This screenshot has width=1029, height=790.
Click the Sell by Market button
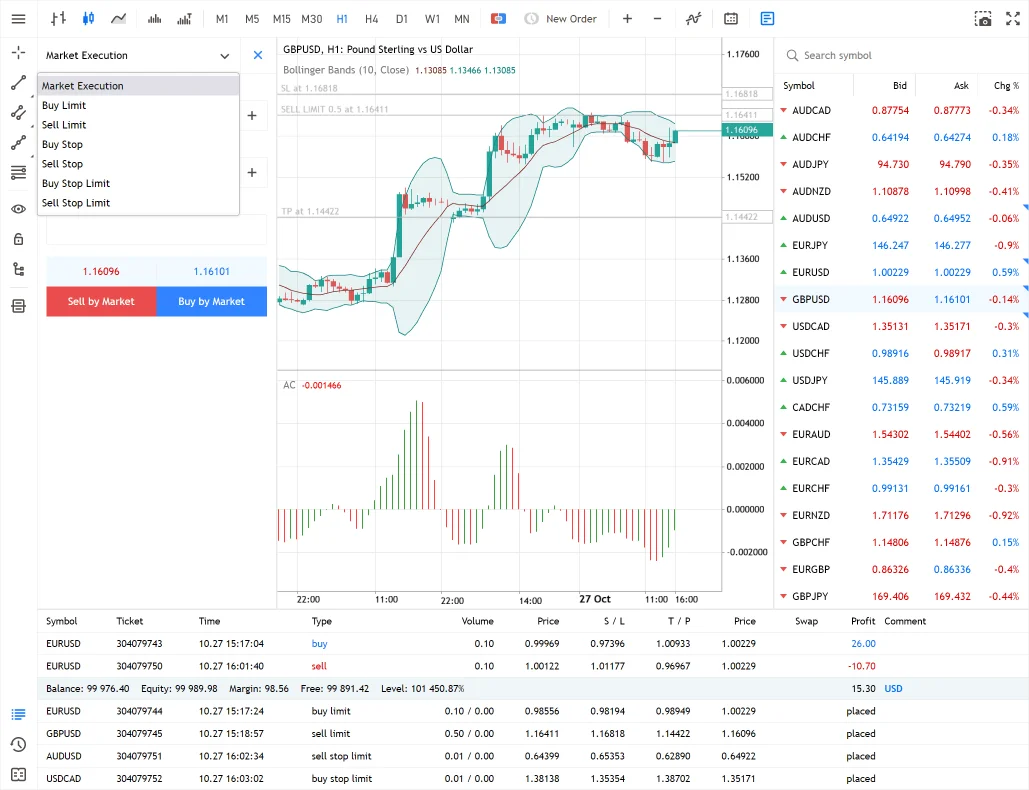(101, 301)
